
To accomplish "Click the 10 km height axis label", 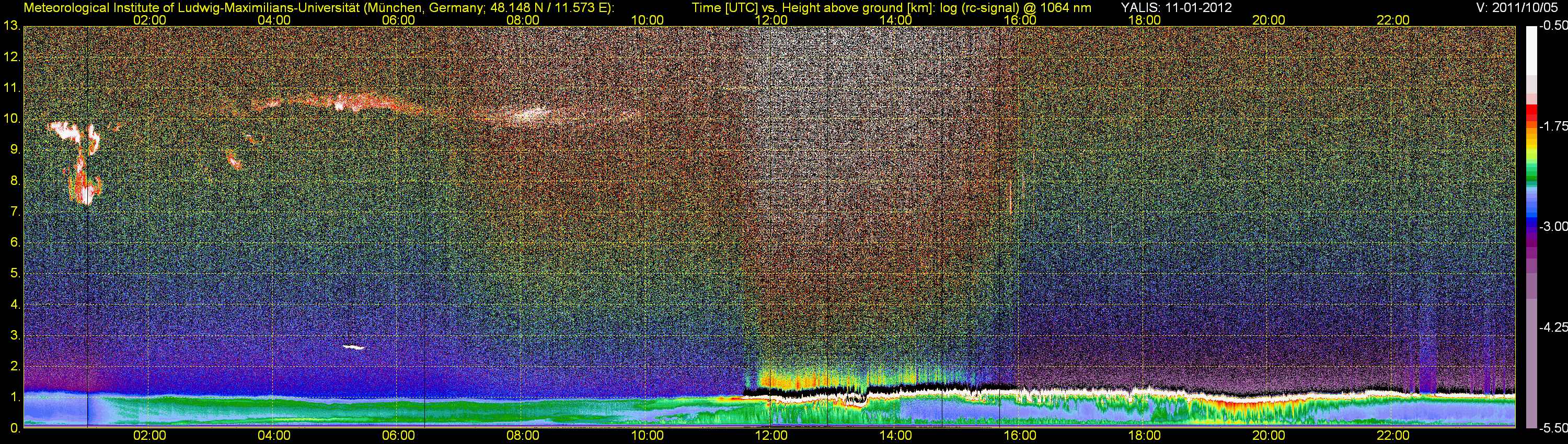I will coord(11,119).
